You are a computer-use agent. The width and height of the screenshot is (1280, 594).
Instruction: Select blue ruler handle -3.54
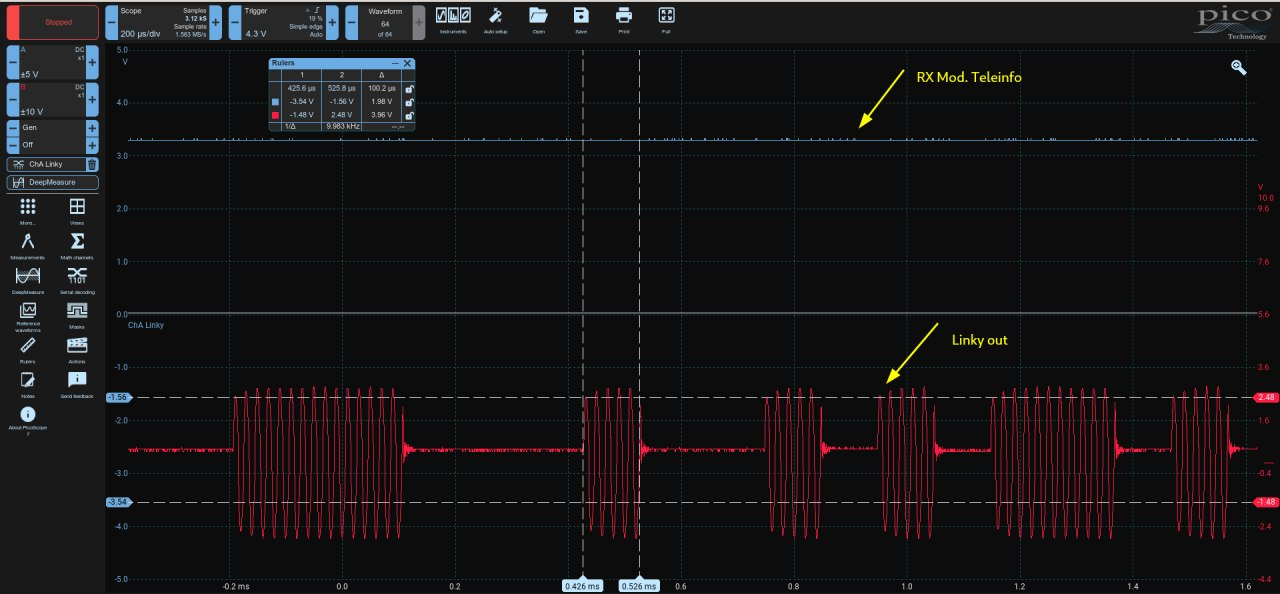pos(118,502)
